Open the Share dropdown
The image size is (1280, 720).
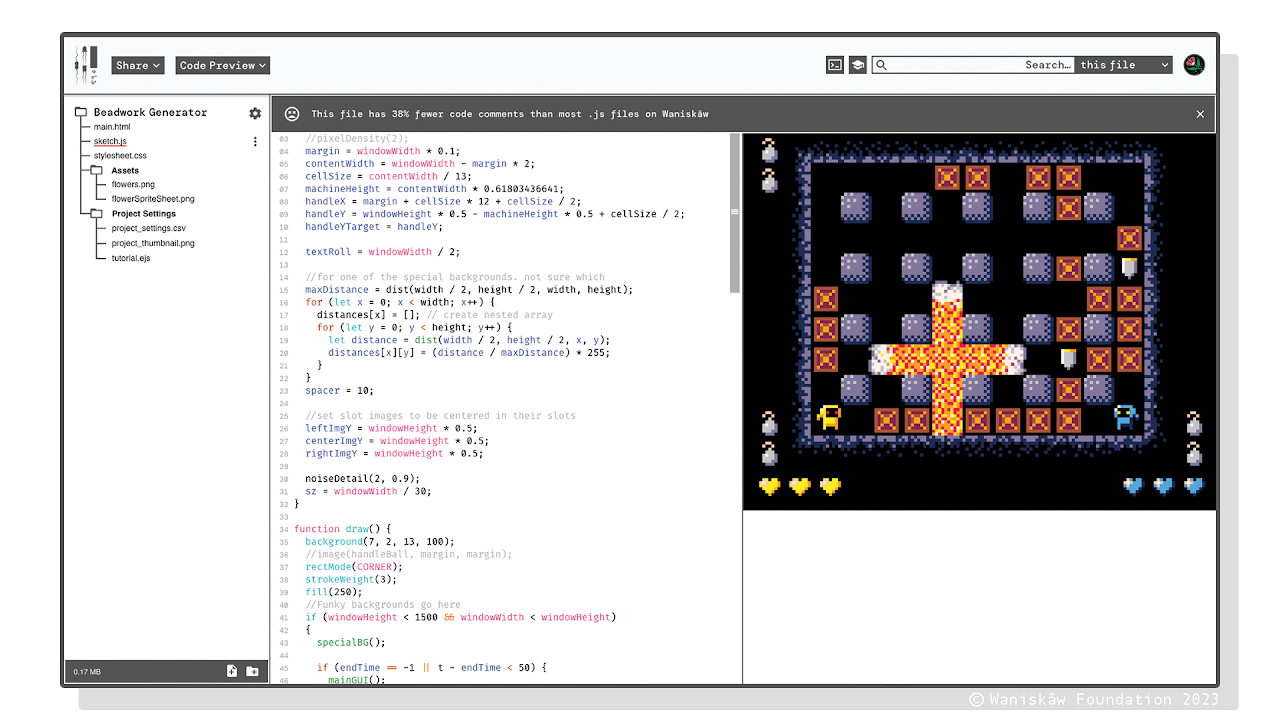coord(137,65)
